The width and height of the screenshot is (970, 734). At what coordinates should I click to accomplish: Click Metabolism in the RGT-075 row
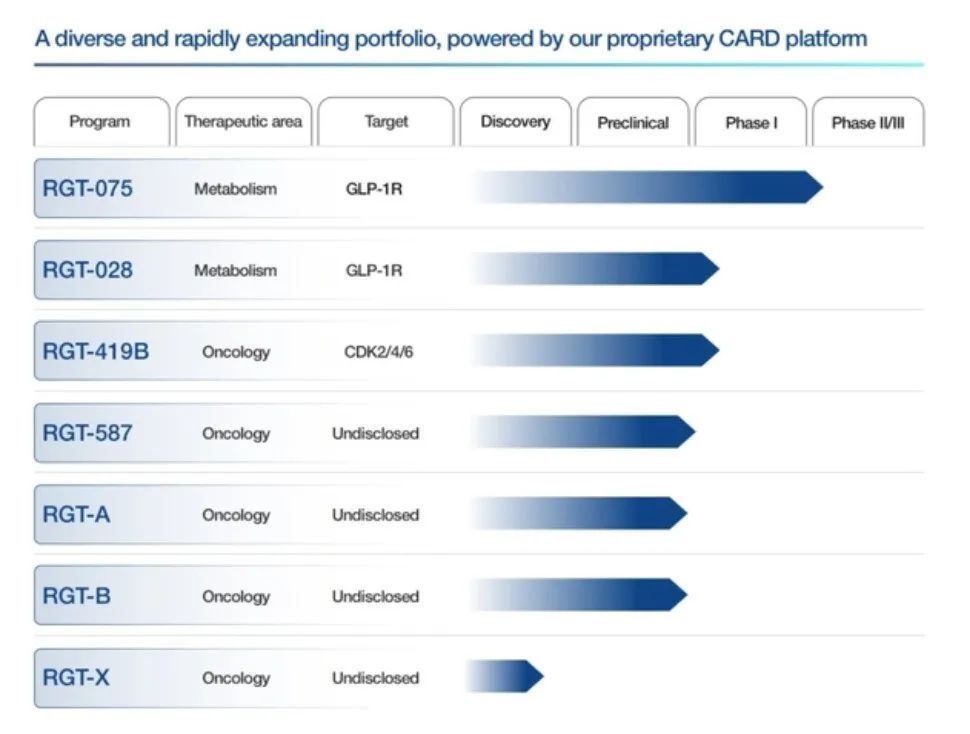click(x=236, y=189)
